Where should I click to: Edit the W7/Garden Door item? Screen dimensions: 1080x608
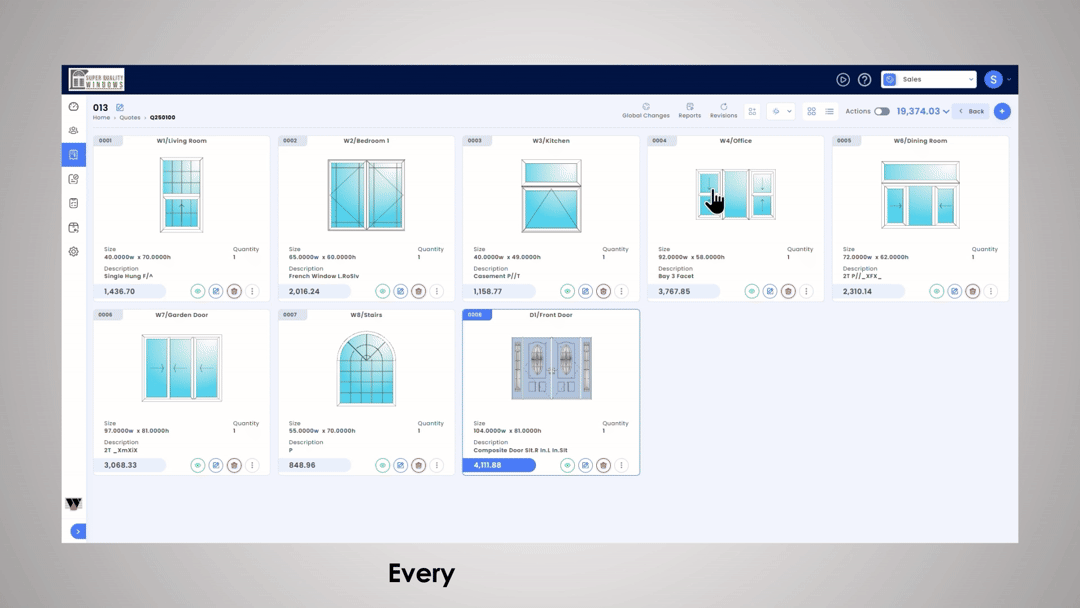(x=216, y=465)
